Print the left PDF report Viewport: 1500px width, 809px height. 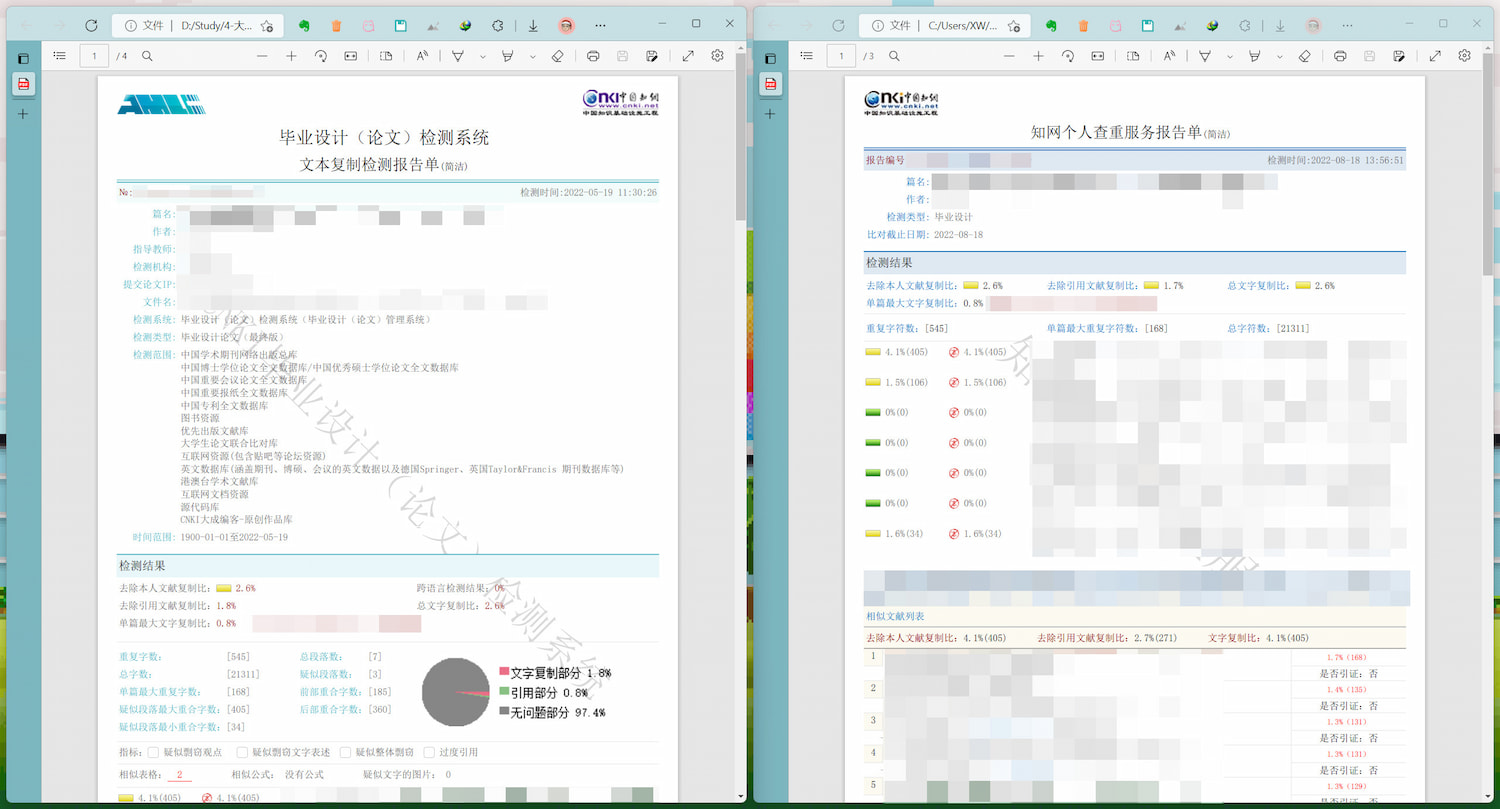click(594, 55)
